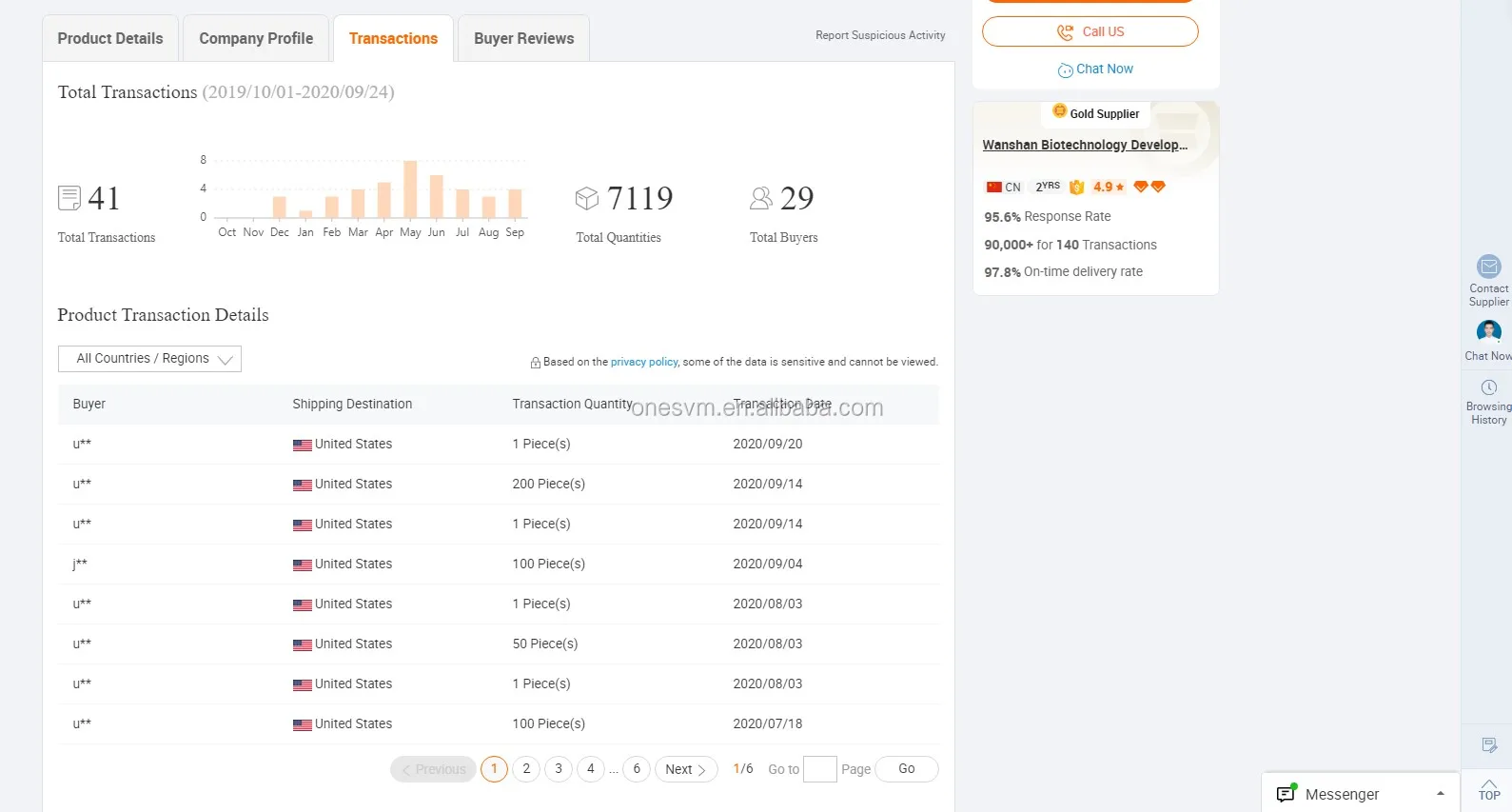Screen dimensions: 1512x812
Task: Click Report Suspicious Activity link
Action: 880,35
